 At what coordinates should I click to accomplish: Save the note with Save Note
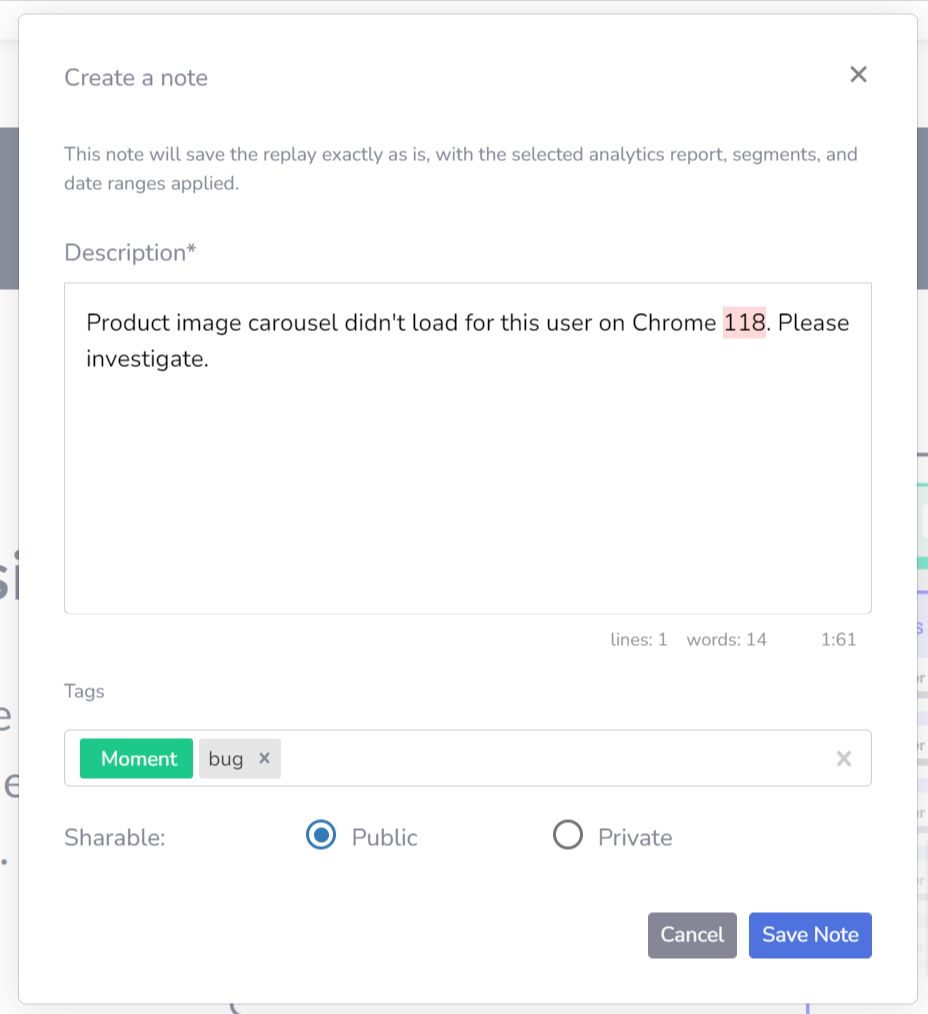pos(810,935)
